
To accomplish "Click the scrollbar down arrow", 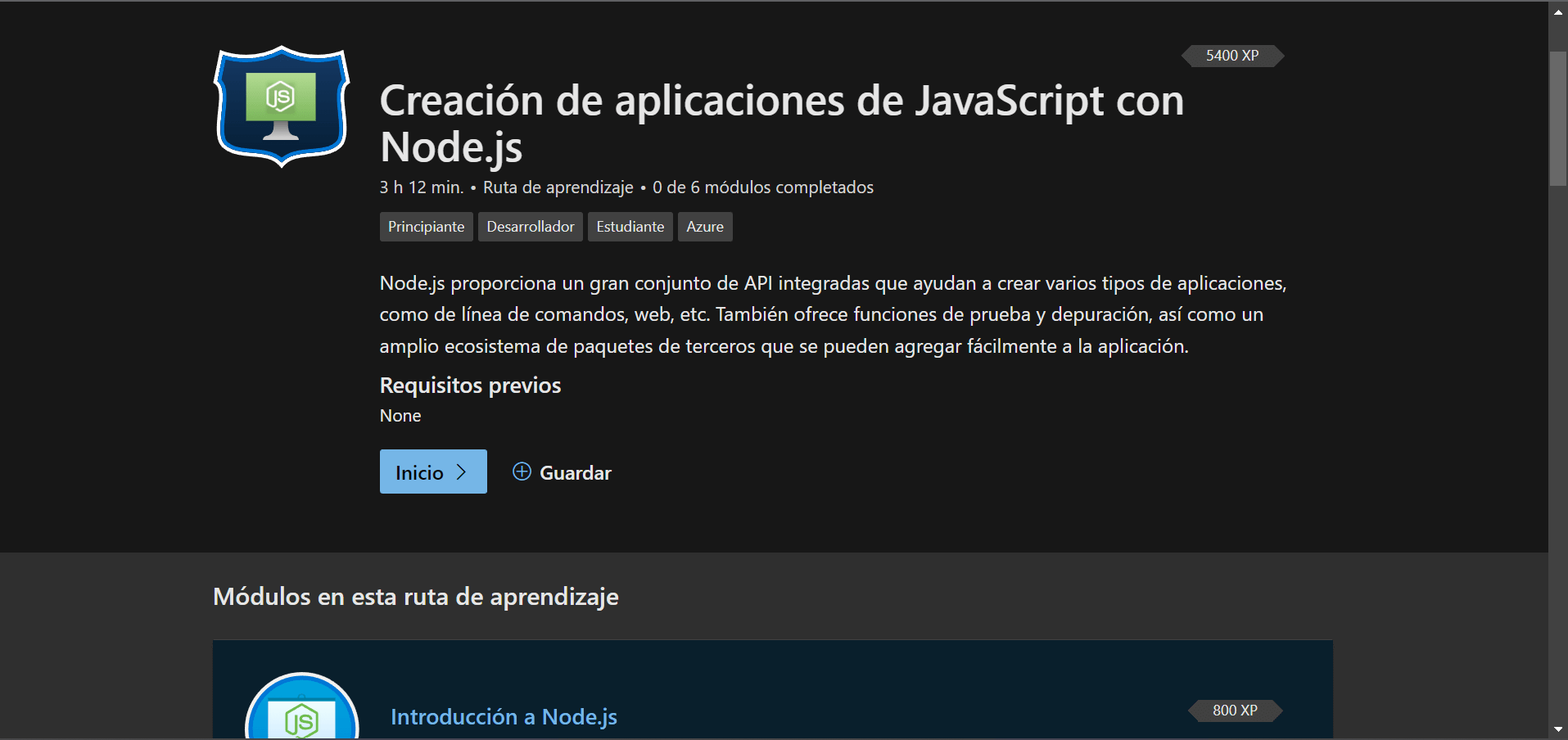I will pos(1558,729).
